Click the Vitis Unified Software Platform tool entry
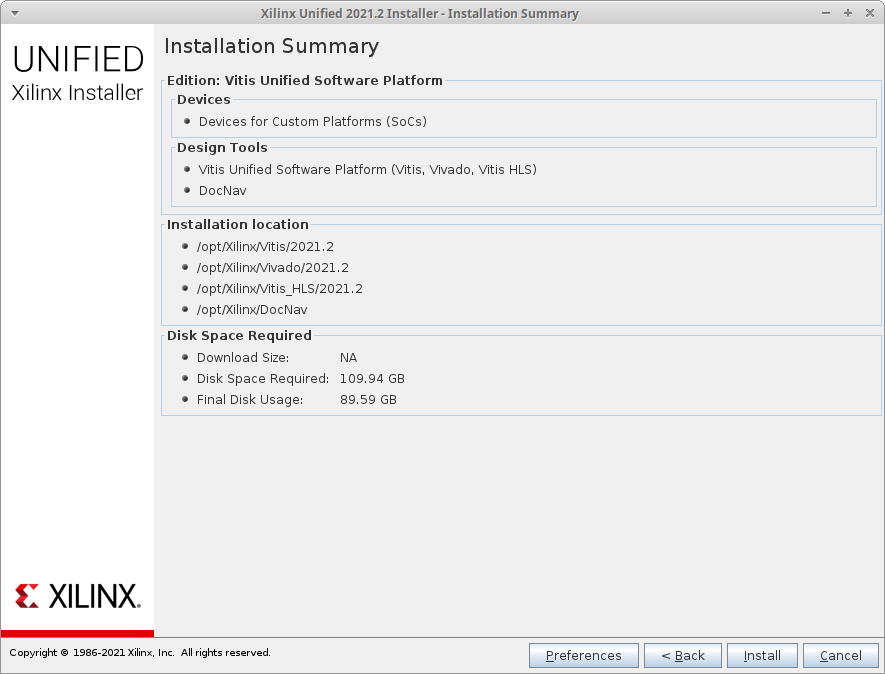The width and height of the screenshot is (885, 674). click(x=367, y=170)
